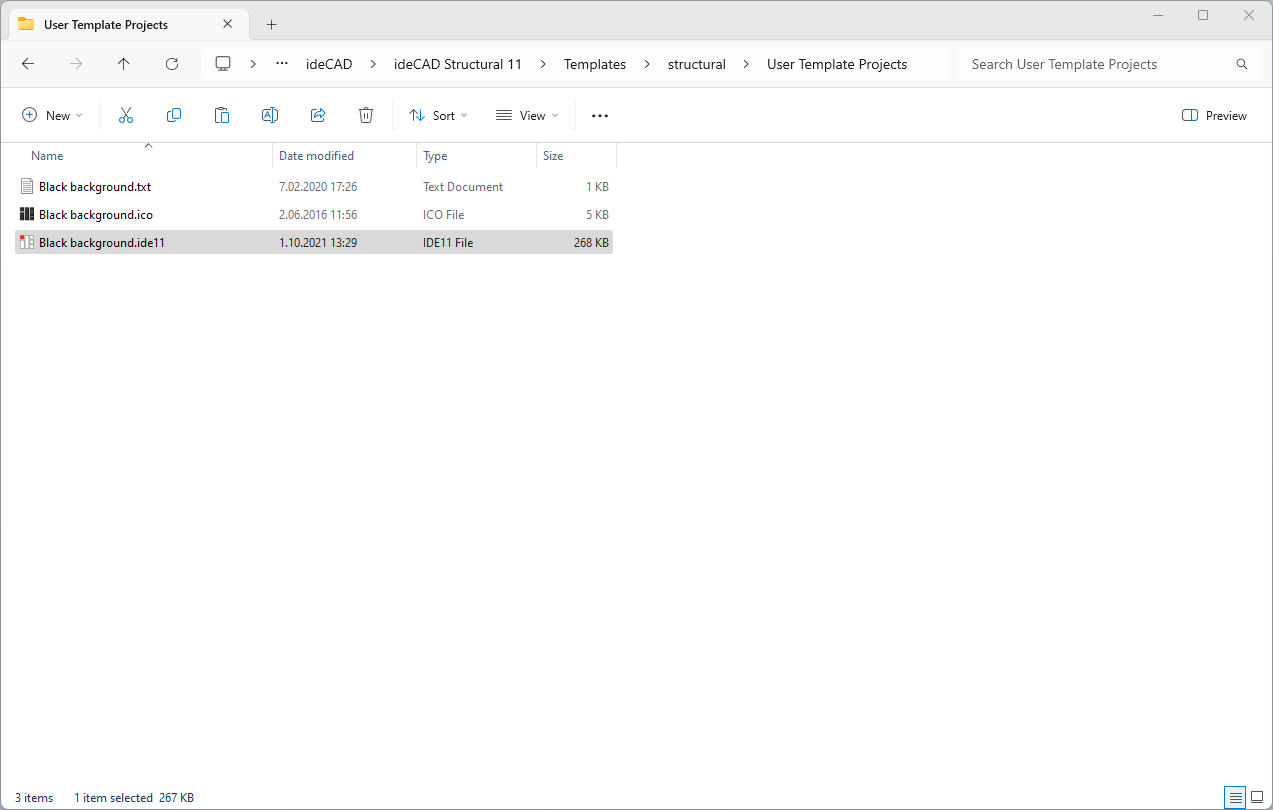
Task: Open the See more ellipsis menu
Action: pyautogui.click(x=600, y=116)
